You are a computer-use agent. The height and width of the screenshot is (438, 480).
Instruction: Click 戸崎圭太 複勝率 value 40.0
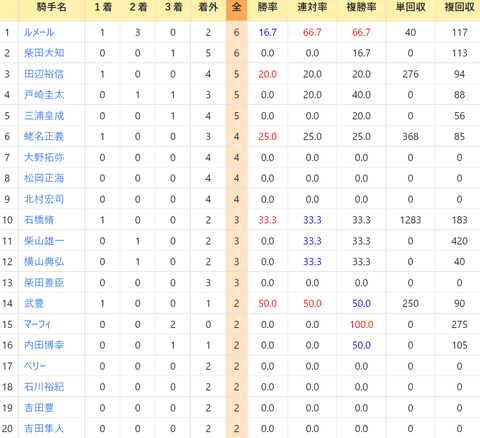tap(362, 95)
